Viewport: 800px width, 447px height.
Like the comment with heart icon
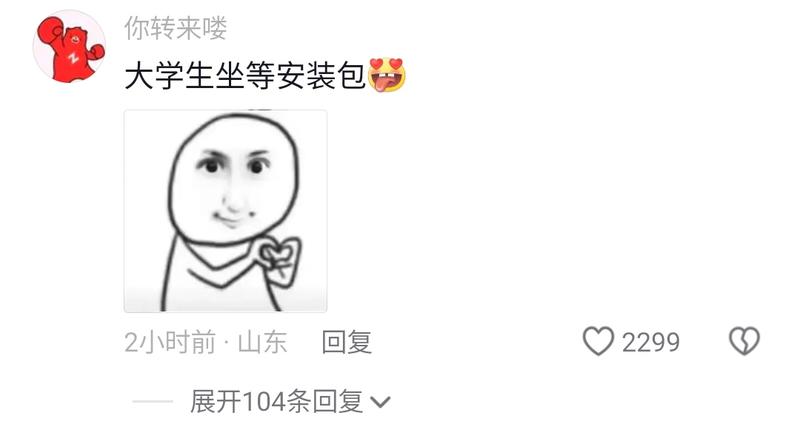coord(598,341)
